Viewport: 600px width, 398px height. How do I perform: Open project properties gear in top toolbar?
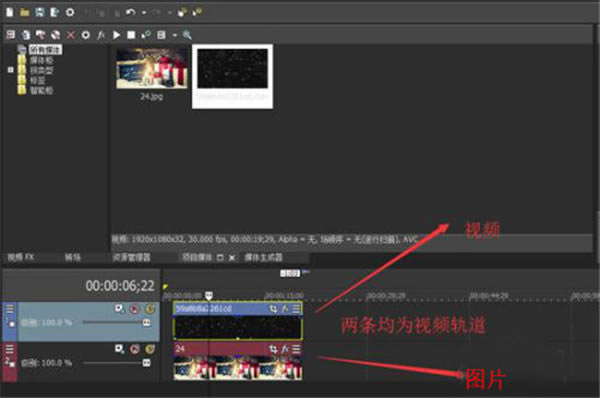(70, 12)
